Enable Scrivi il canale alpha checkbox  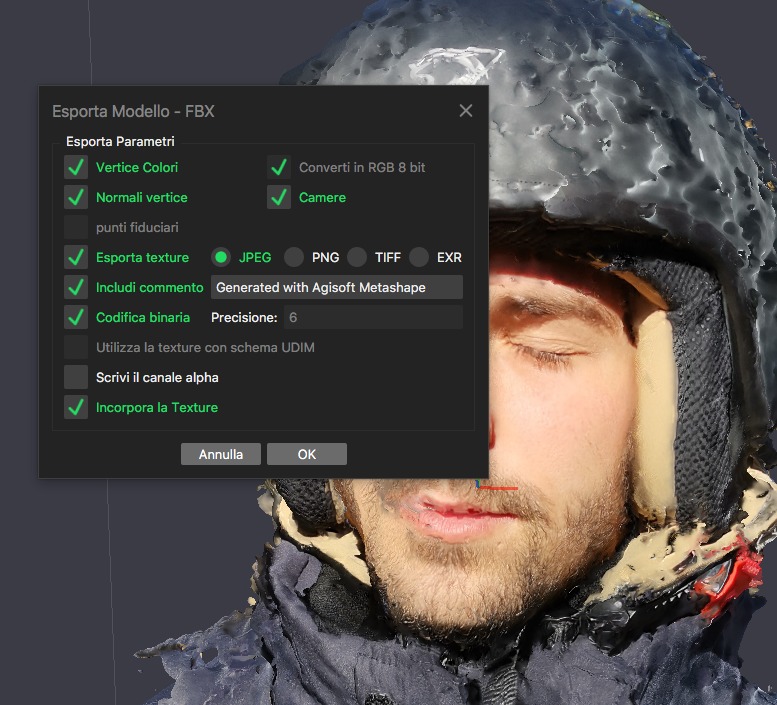[76, 377]
